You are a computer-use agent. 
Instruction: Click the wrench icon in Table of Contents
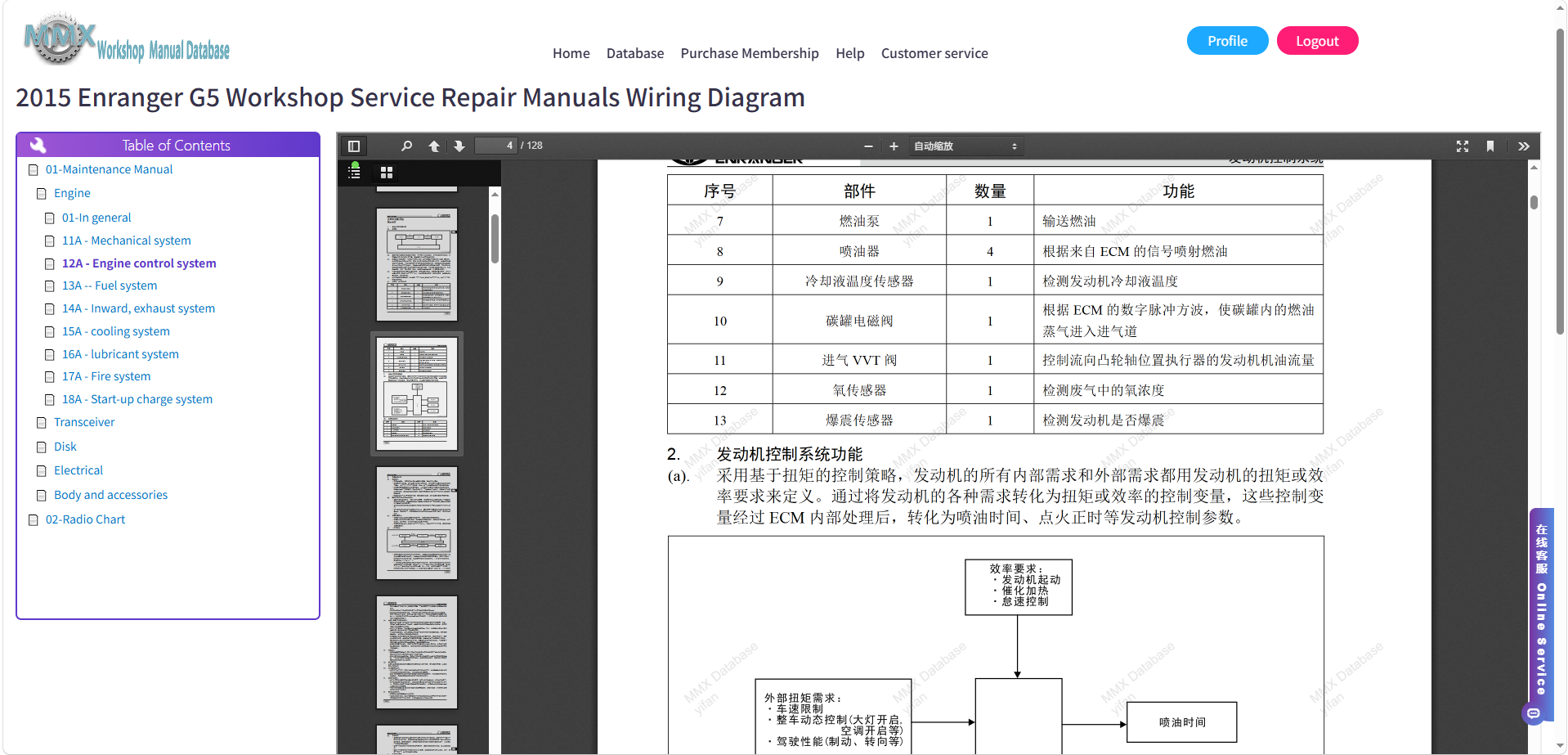pyautogui.click(x=38, y=145)
